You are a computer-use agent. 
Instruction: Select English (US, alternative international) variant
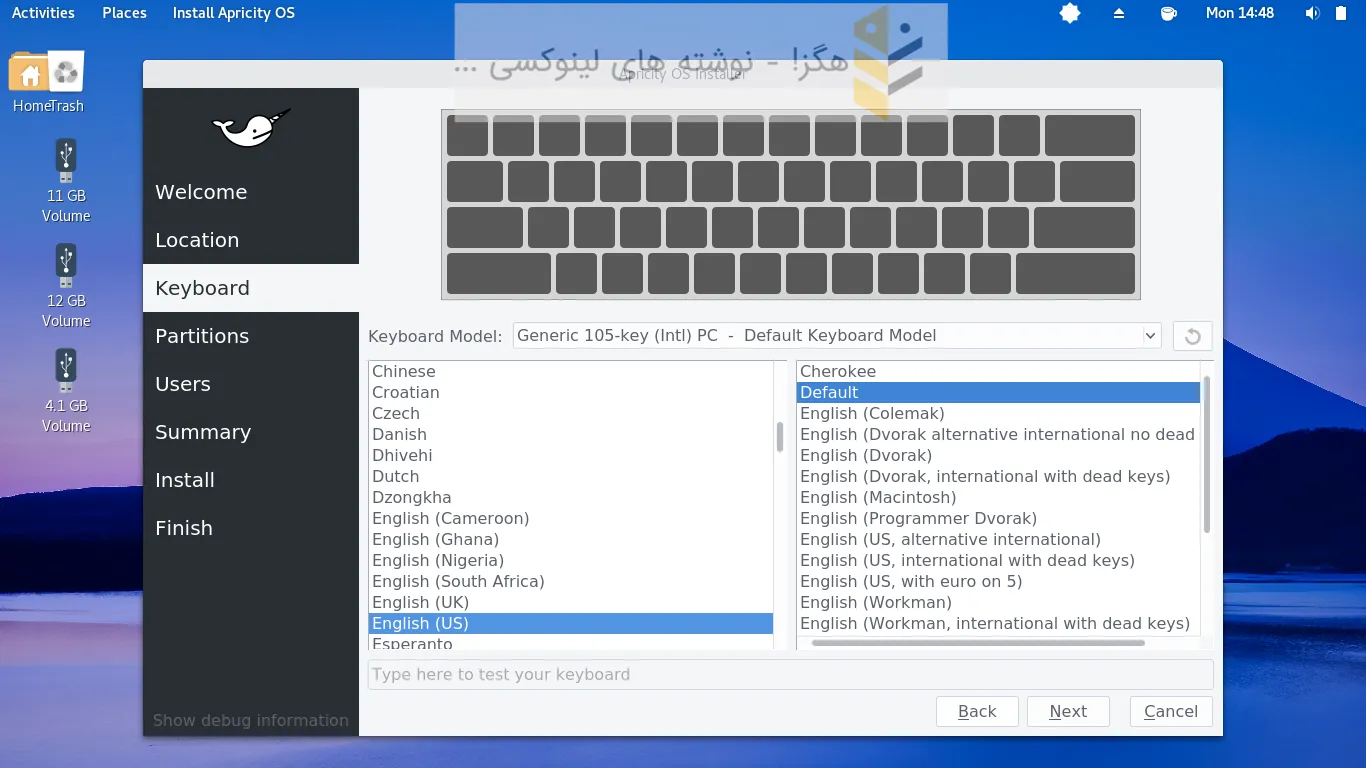[998, 539]
